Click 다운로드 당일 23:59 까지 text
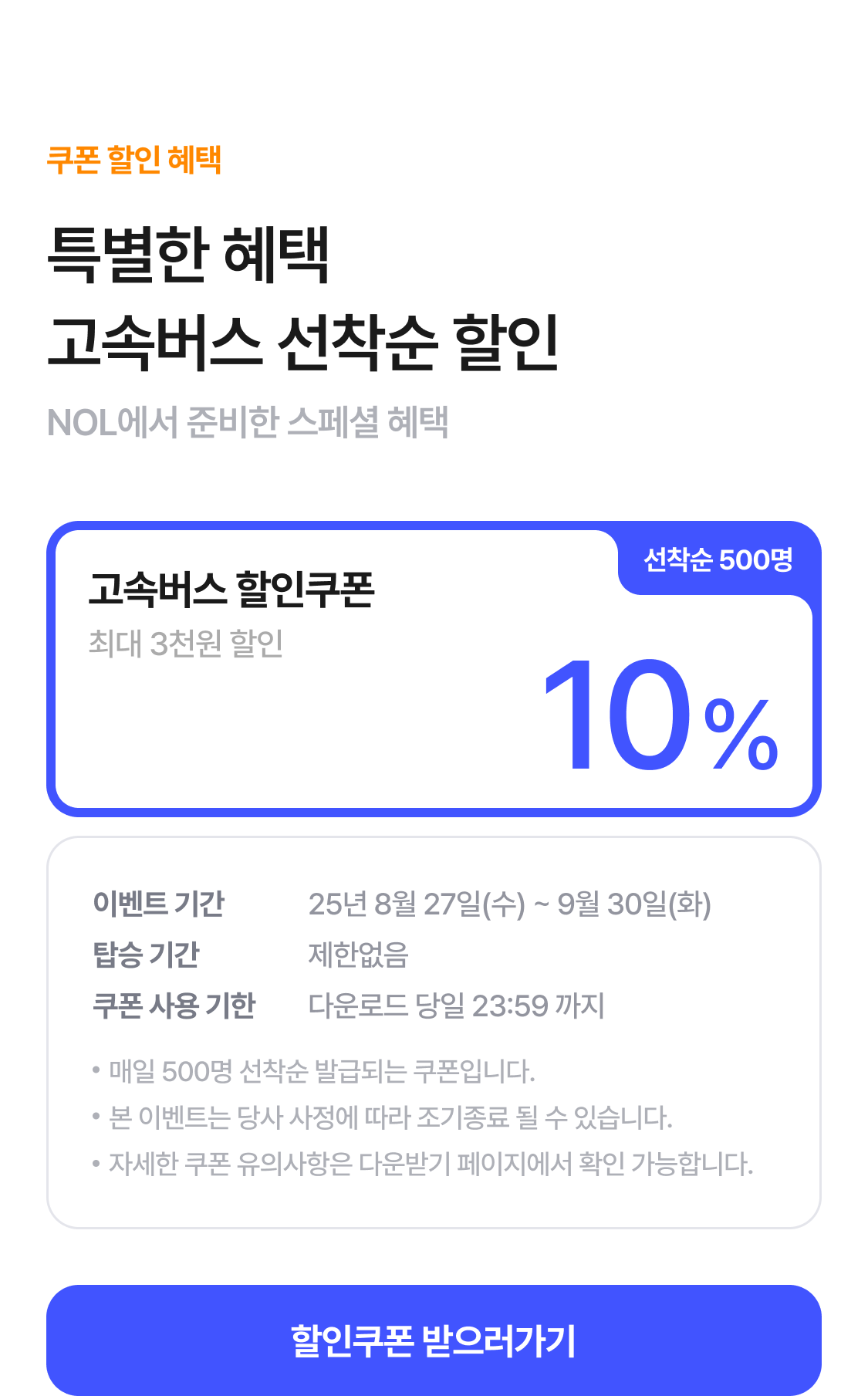 pyautogui.click(x=456, y=1006)
